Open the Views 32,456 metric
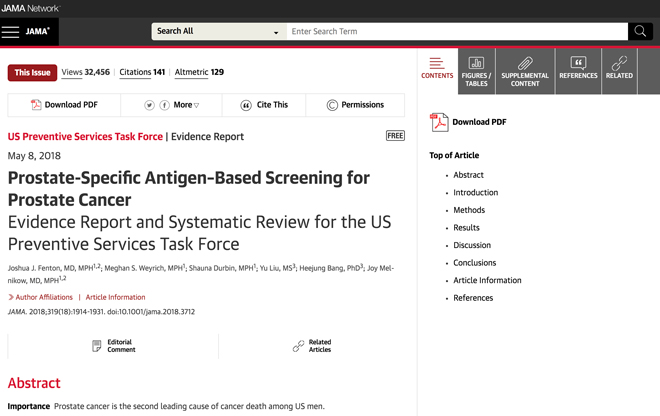 click(85, 72)
